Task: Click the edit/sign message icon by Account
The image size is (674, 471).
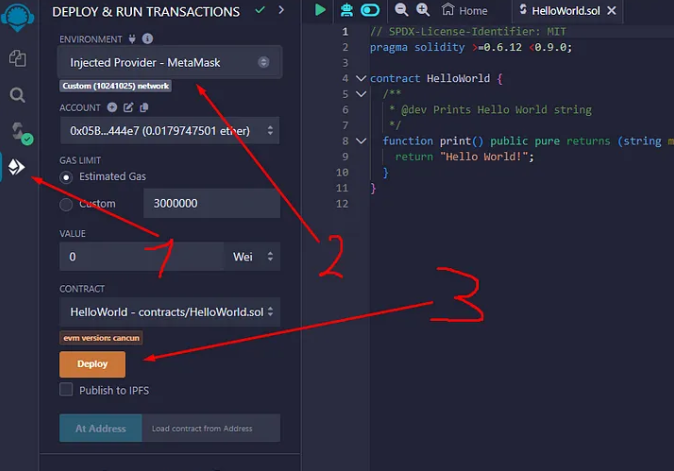Action: (128, 107)
